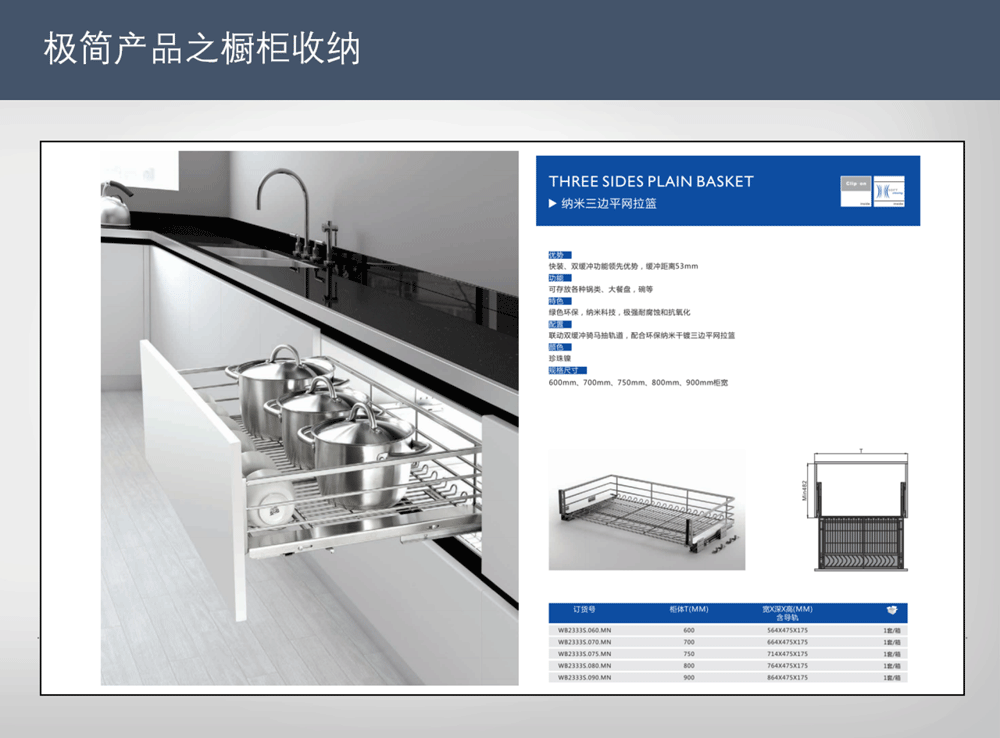Select the cabinet dimension line drawing
The image size is (1000, 738).
[855, 510]
